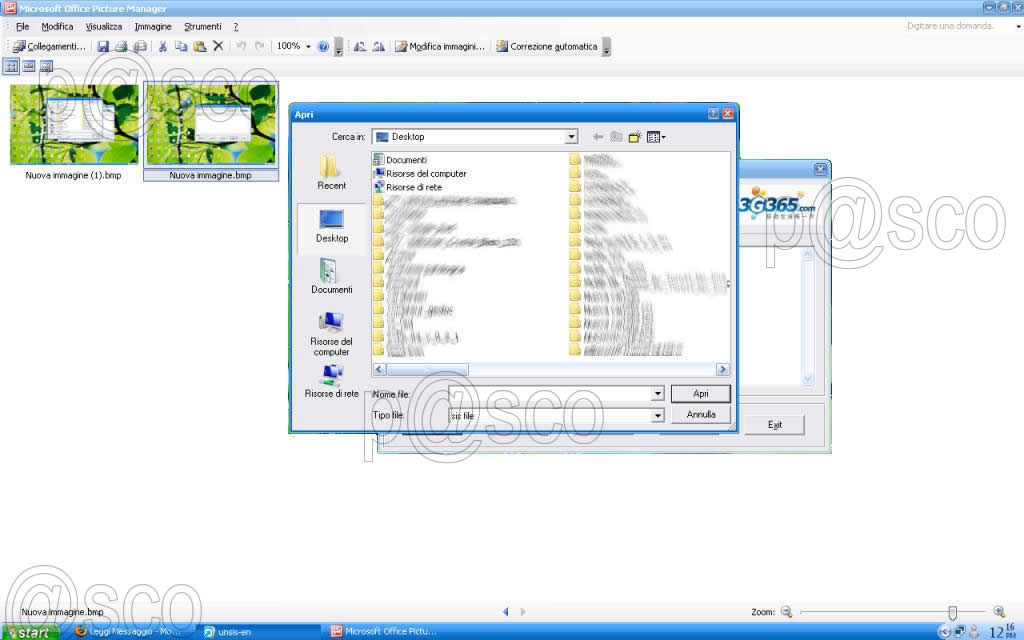1024x640 pixels.
Task: Click the file list horizontal scrollbar thumb
Action: click(427, 370)
